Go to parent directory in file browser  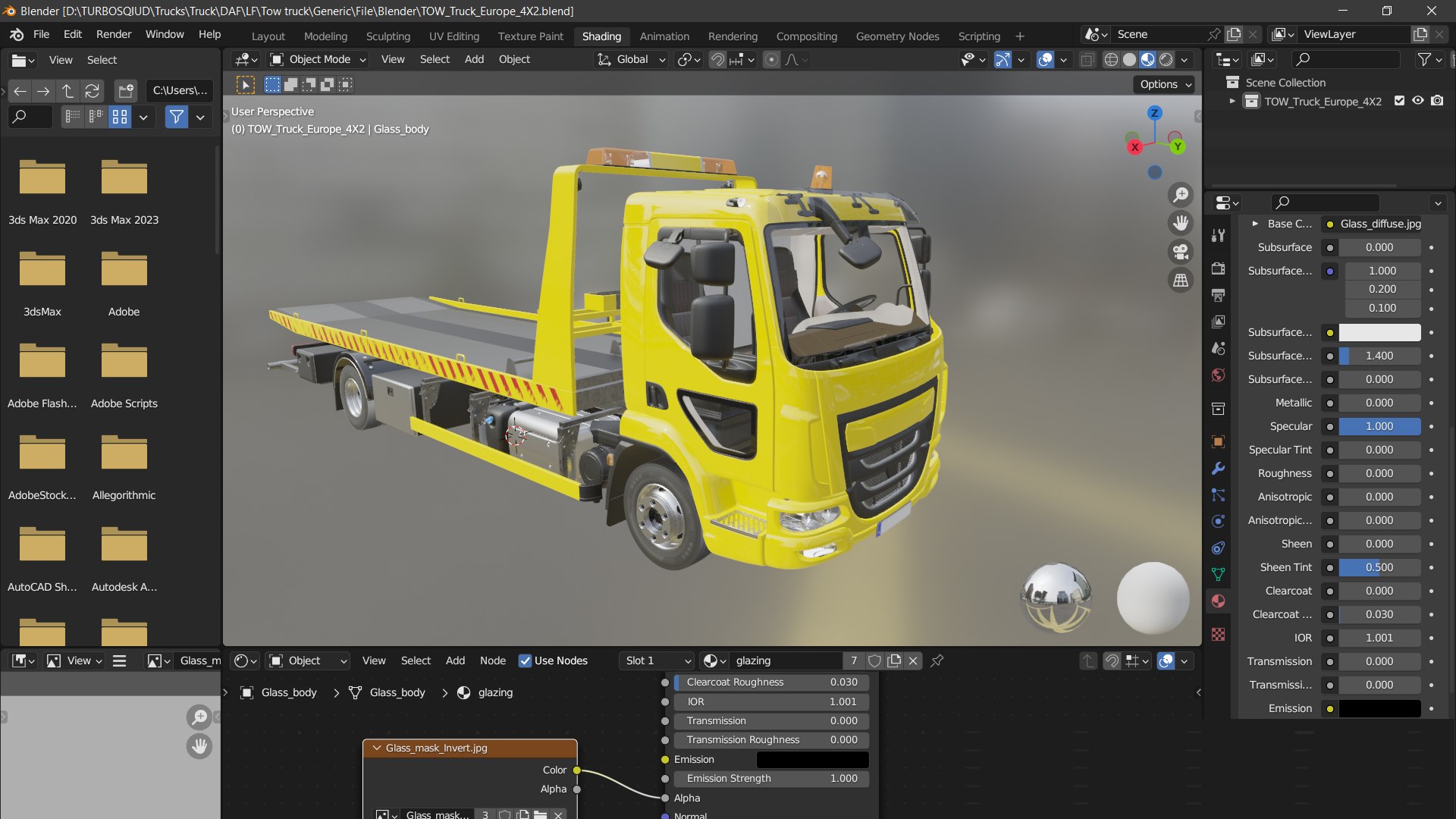pyautogui.click(x=67, y=91)
